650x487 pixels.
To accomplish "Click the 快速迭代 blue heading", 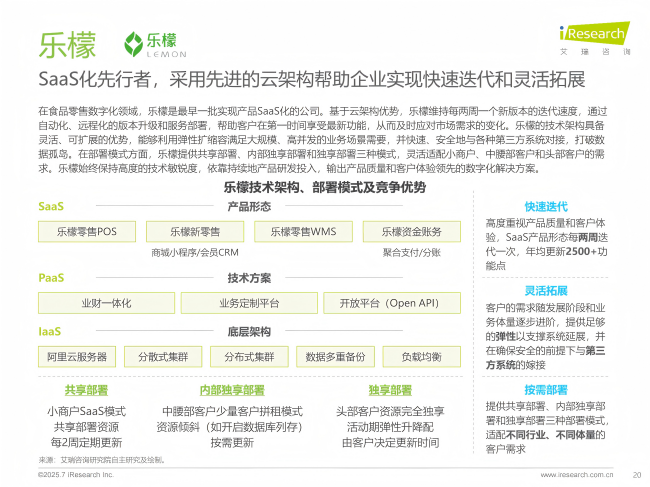I will tap(546, 206).
